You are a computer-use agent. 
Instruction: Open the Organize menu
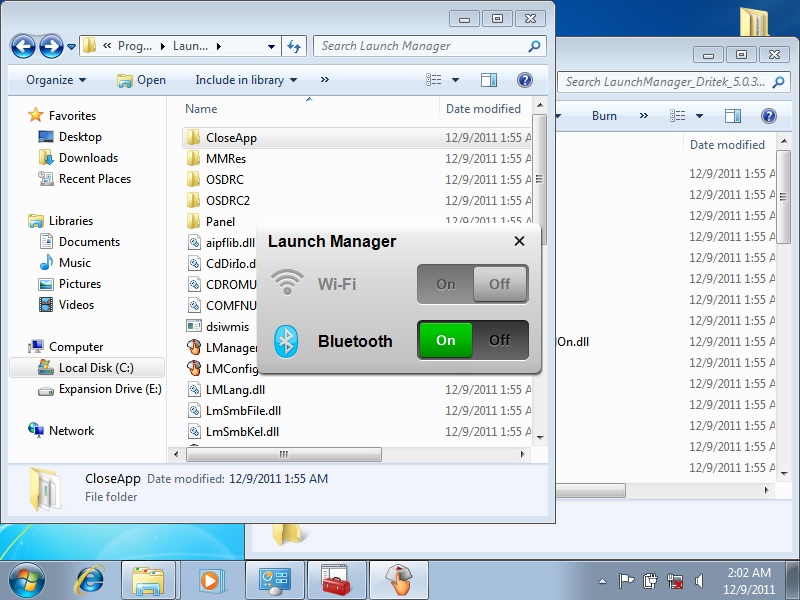coord(56,80)
